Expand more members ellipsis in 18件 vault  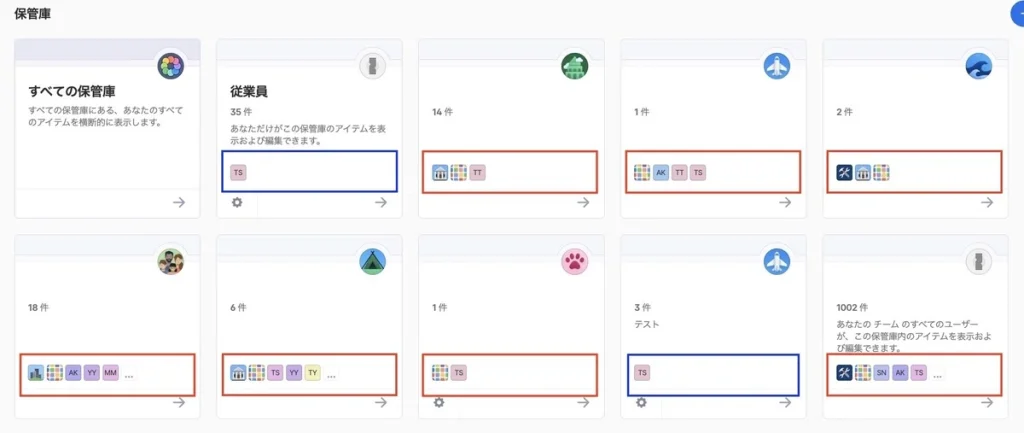tap(129, 374)
